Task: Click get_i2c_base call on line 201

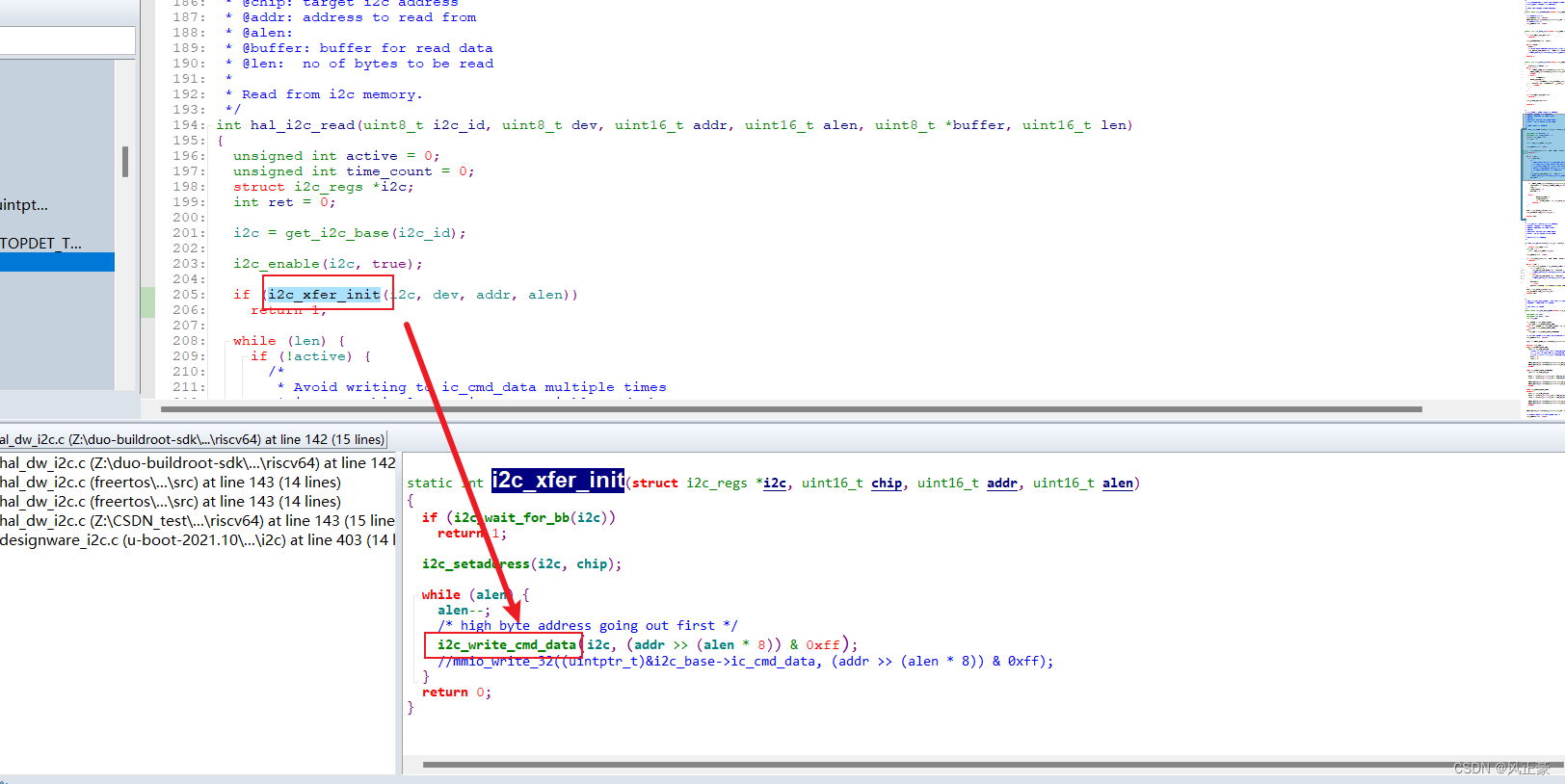Action: [x=337, y=233]
